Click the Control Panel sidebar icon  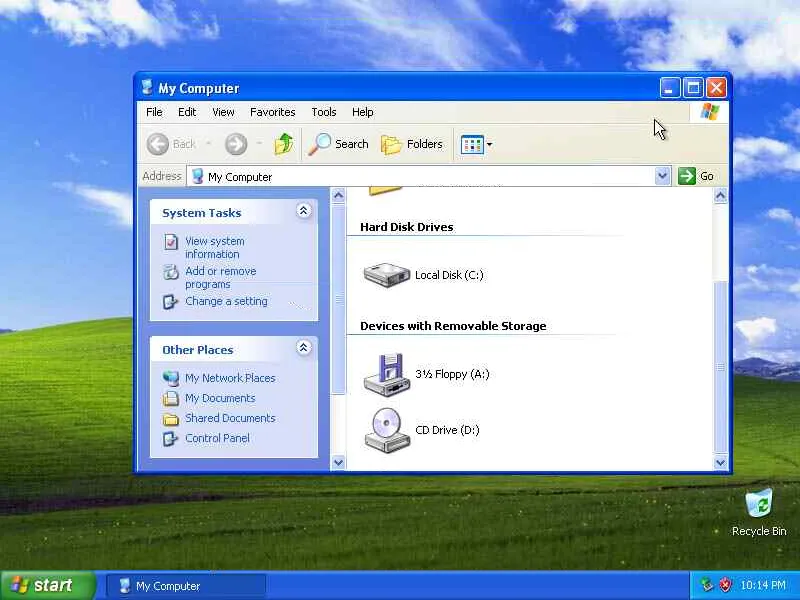(170, 438)
